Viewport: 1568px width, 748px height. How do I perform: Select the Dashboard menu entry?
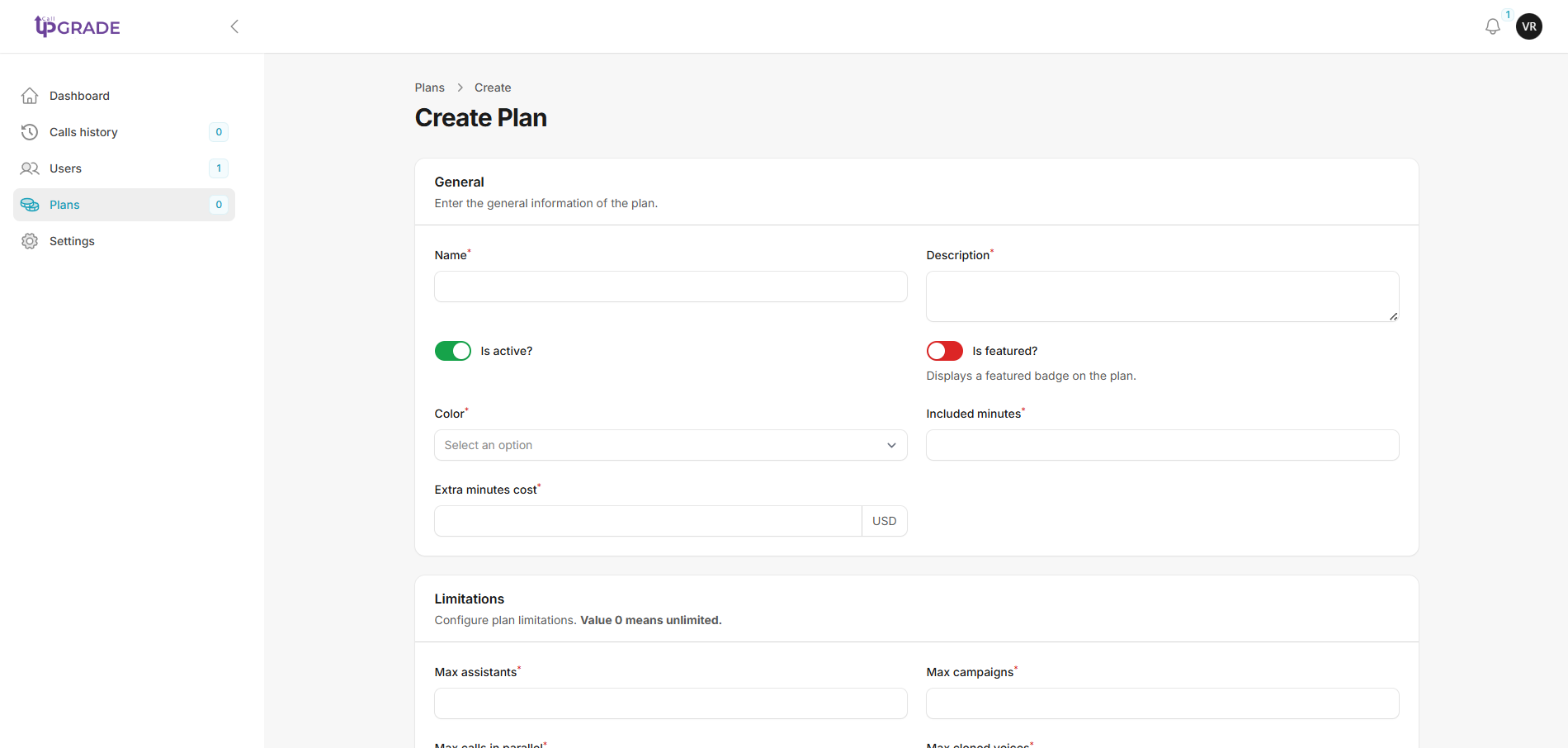coord(79,95)
